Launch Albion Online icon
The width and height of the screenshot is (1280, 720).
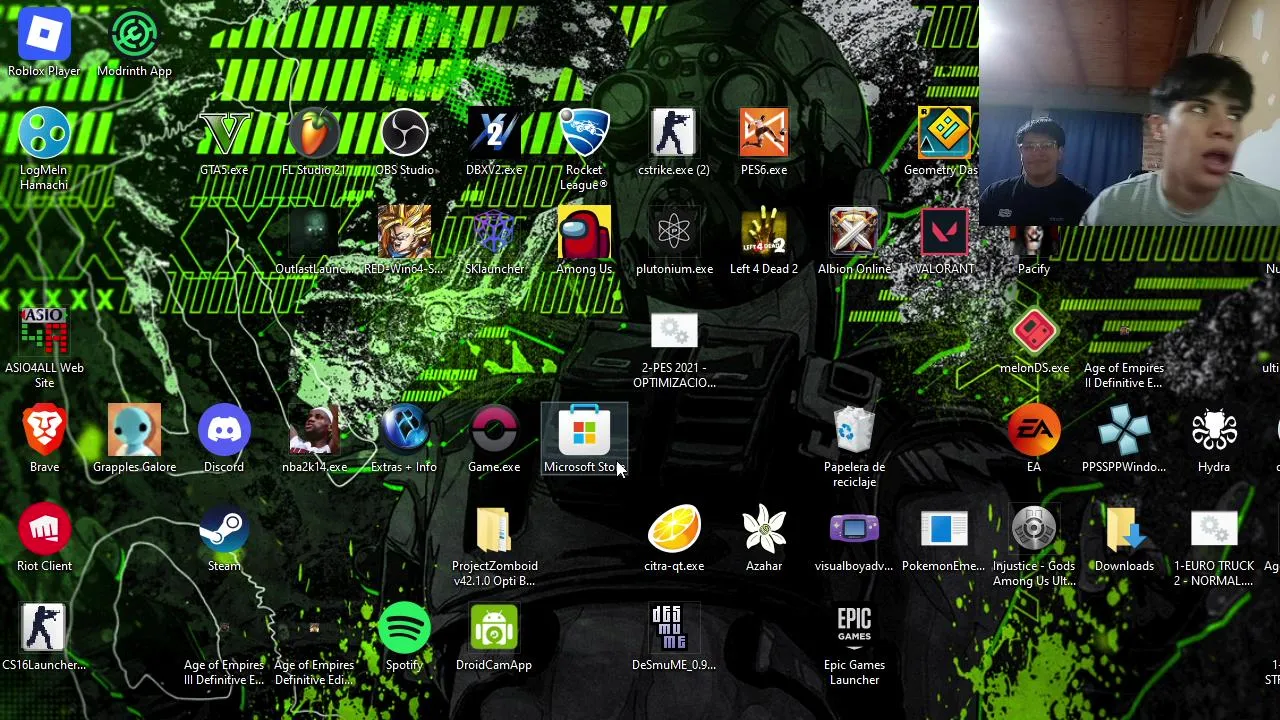(x=854, y=232)
